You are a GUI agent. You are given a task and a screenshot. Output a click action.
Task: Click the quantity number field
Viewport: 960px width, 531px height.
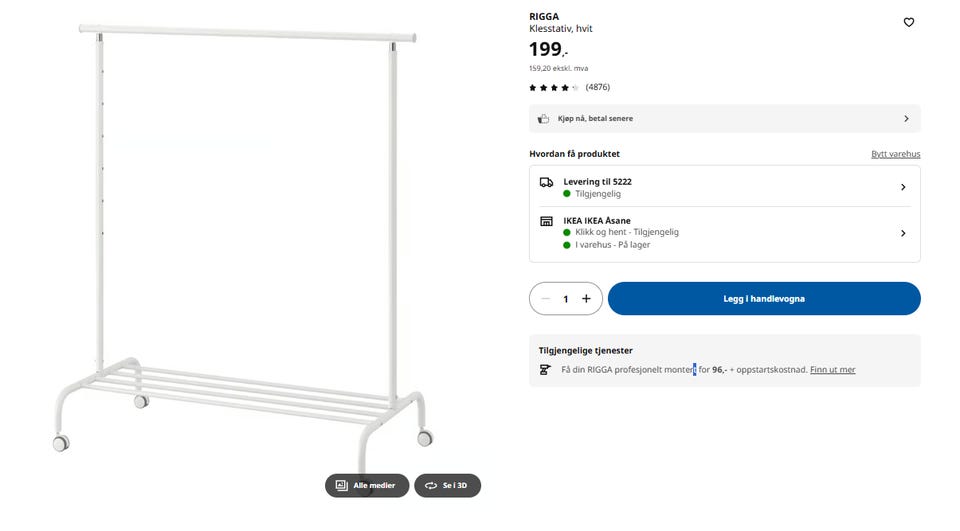coord(566,299)
